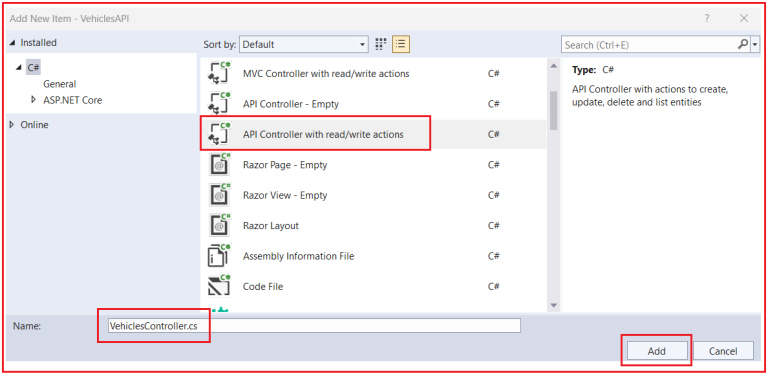
Task: Click the Razor Page - Empty icon
Action: pyautogui.click(x=219, y=165)
